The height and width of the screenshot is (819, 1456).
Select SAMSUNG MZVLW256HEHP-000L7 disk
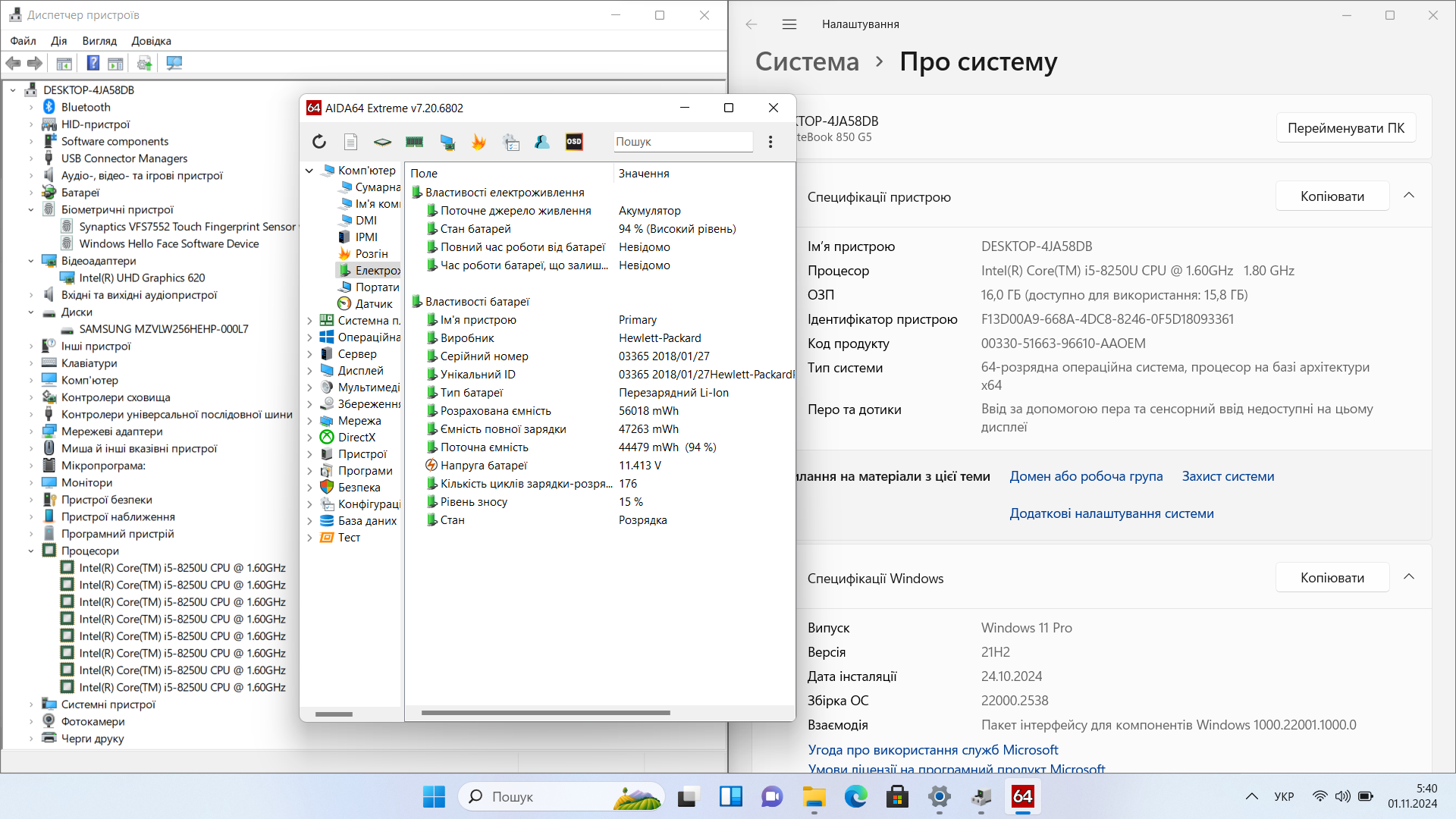point(164,329)
